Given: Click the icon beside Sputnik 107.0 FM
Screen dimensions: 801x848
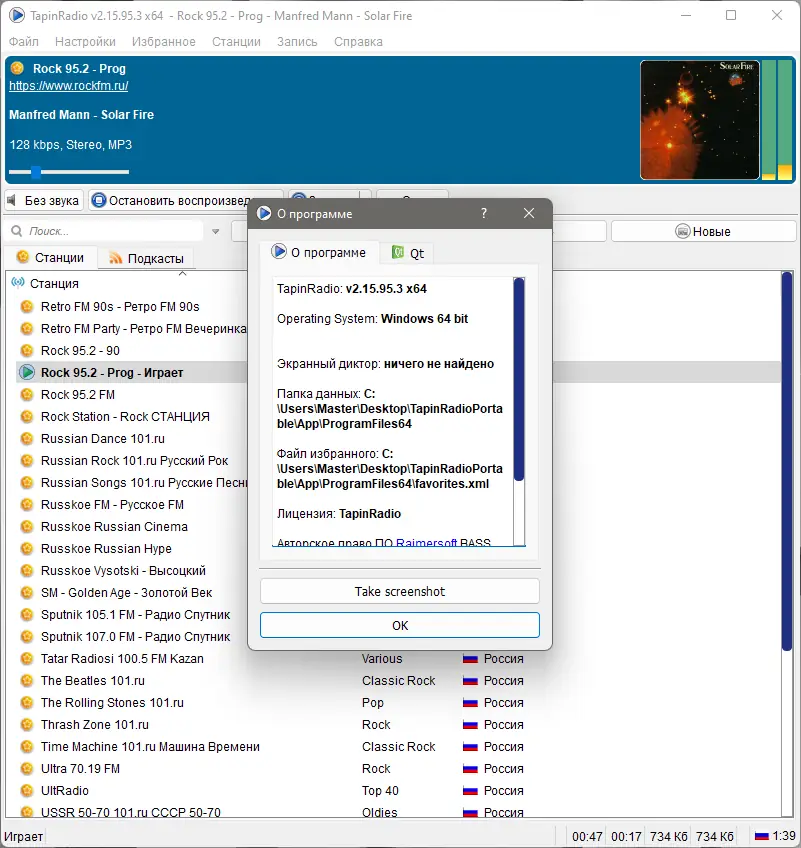Looking at the screenshot, I should 27,637.
